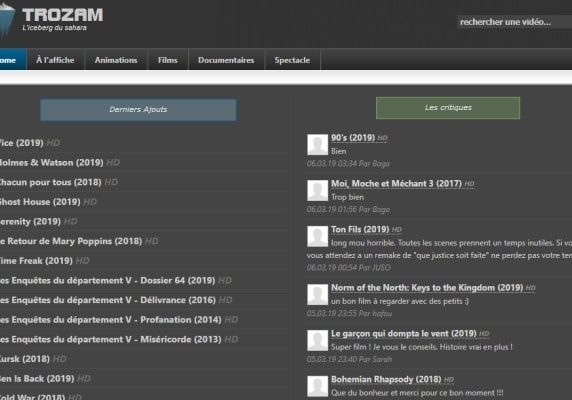Open Moi, Moche et Méchant 3 (2017) review title
The width and height of the screenshot is (572, 400).
click(396, 184)
